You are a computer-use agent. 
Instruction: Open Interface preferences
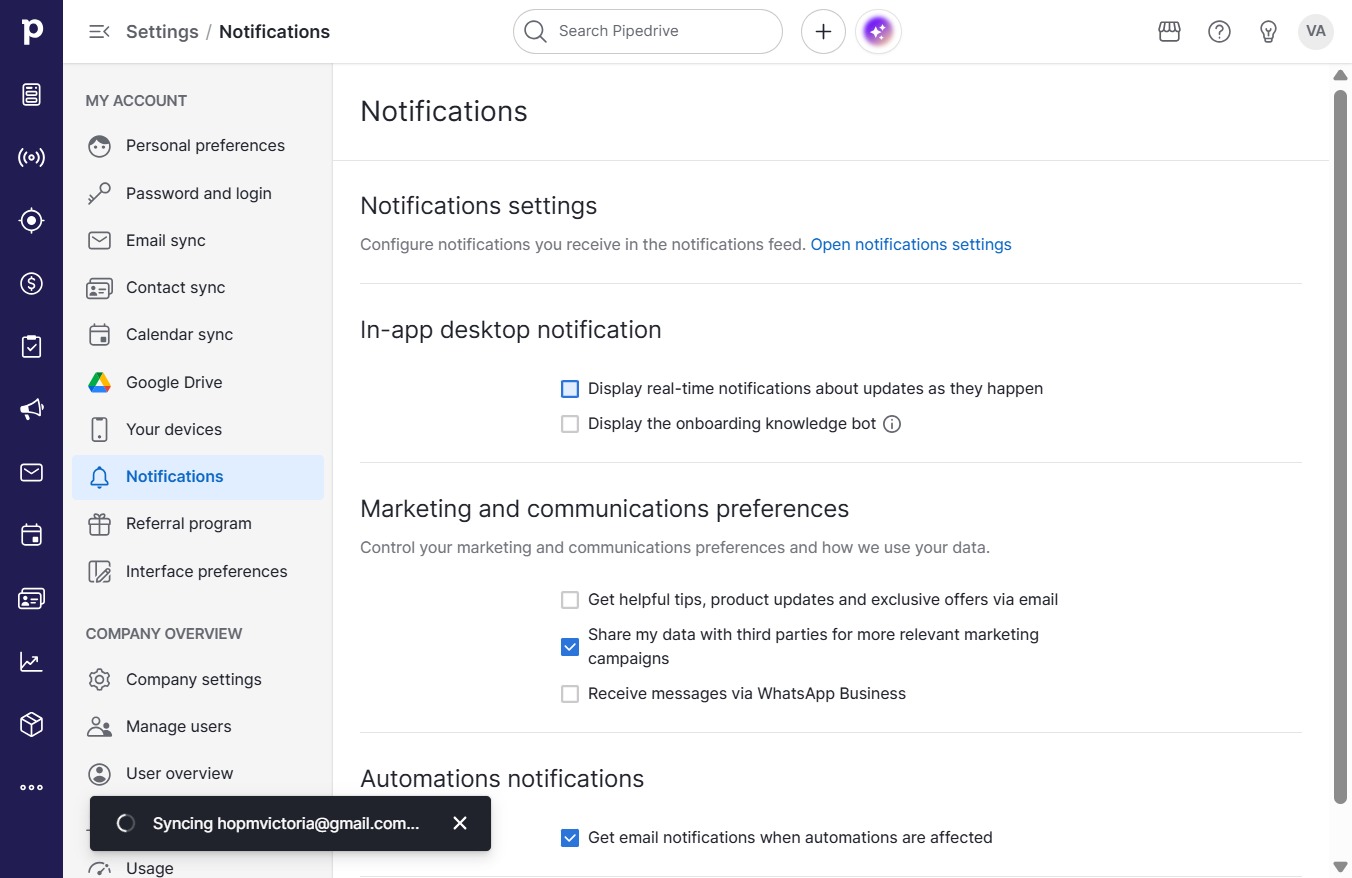point(198,572)
